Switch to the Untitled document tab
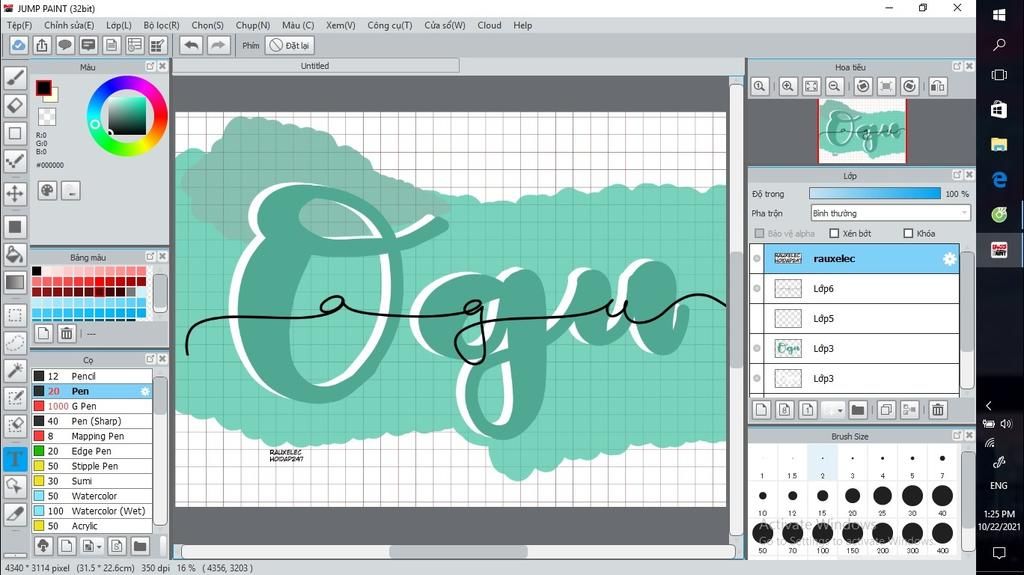The image size is (1024, 575). pyautogui.click(x=315, y=65)
